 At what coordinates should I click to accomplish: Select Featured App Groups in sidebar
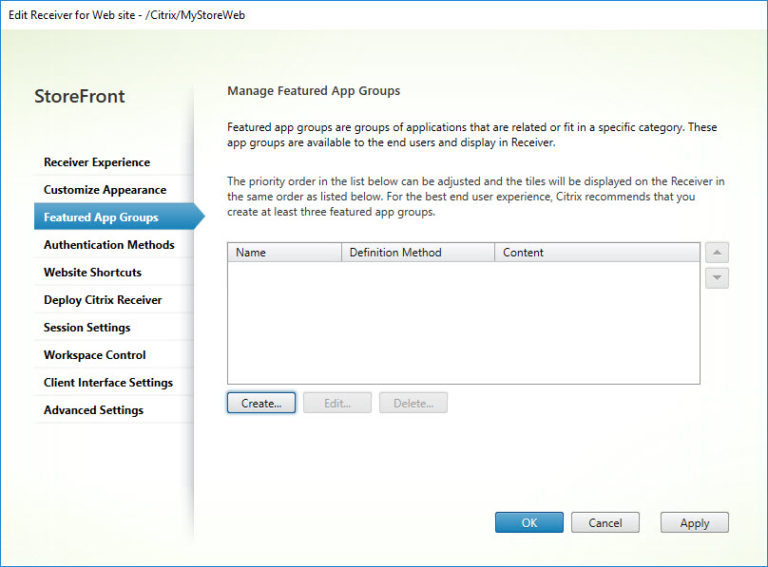119,217
